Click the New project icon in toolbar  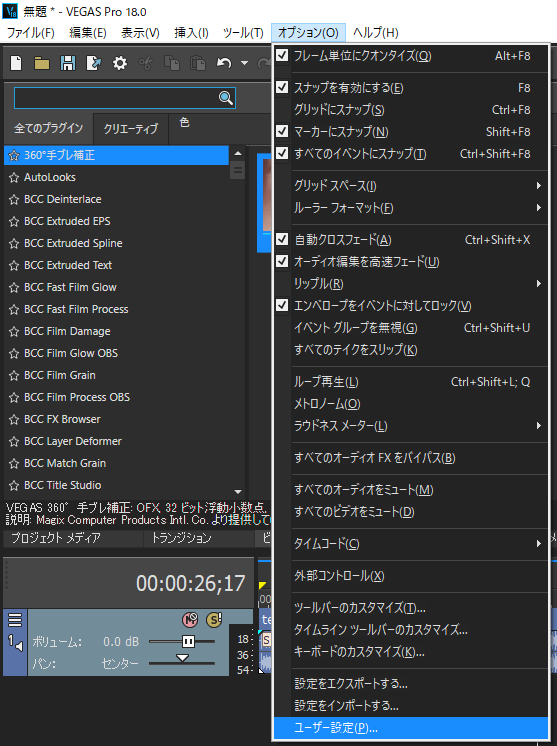(x=16, y=63)
